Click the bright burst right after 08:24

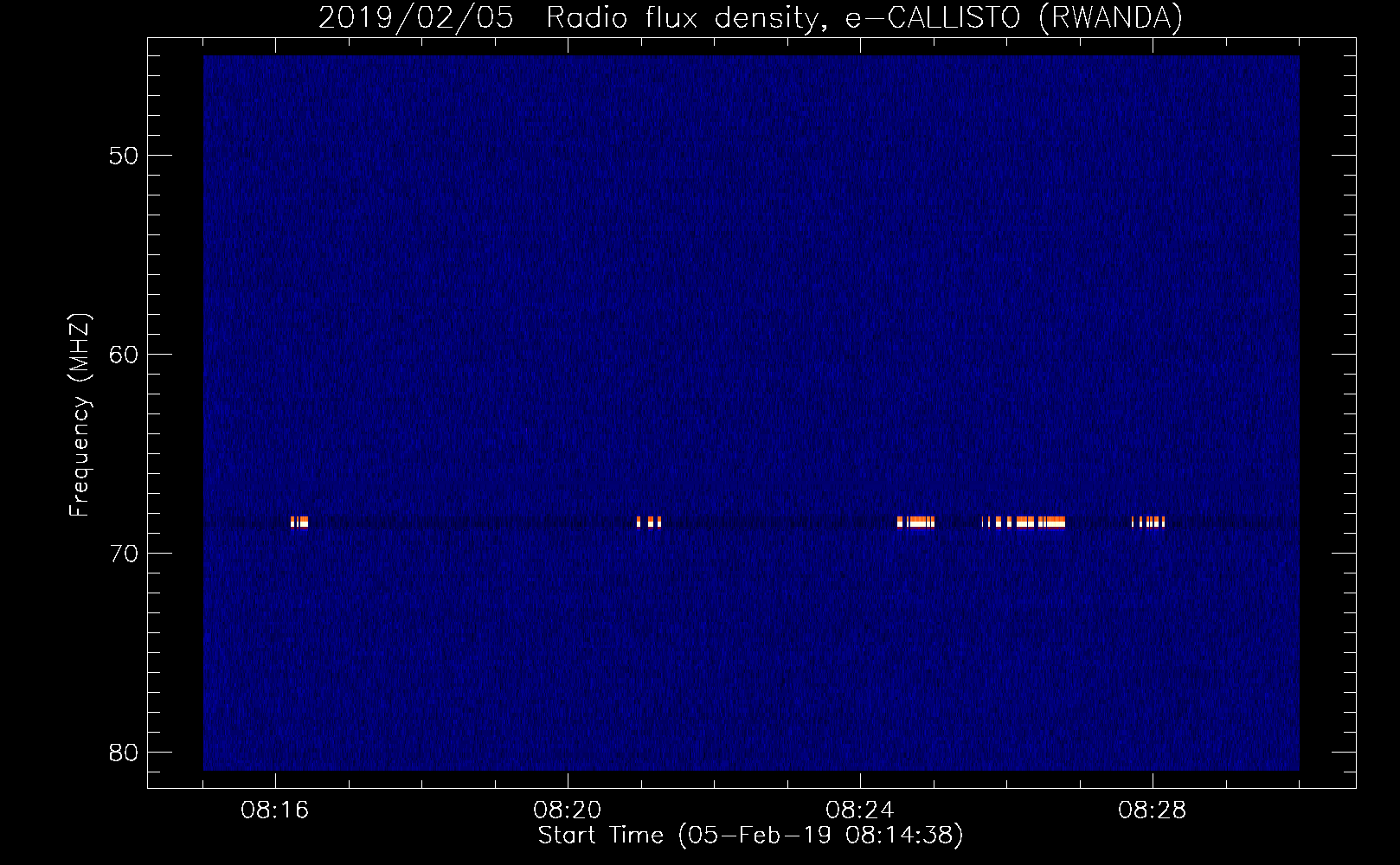click(x=915, y=522)
